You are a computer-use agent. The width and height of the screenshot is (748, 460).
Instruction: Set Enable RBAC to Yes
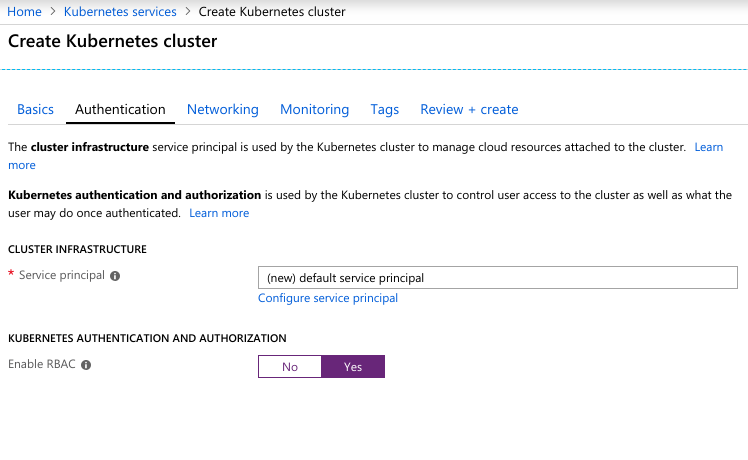pyautogui.click(x=353, y=367)
